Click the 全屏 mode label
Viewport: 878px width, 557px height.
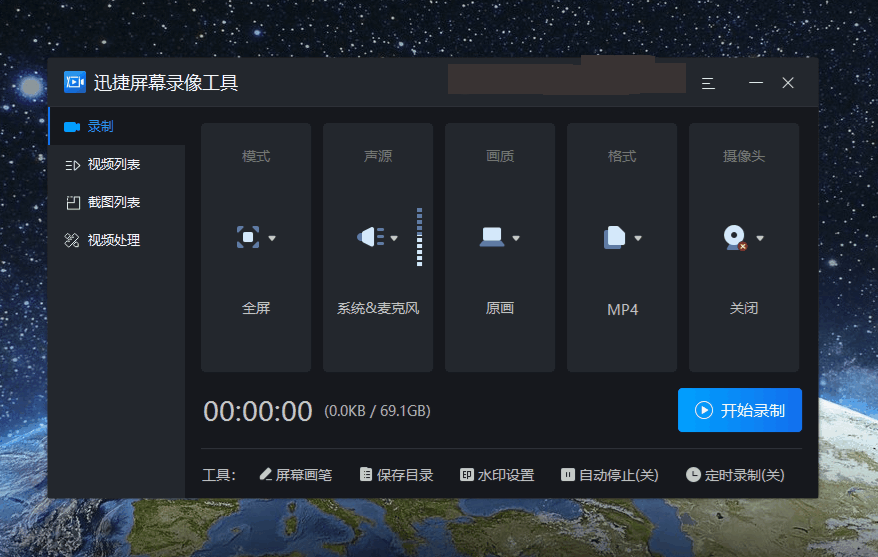256,308
